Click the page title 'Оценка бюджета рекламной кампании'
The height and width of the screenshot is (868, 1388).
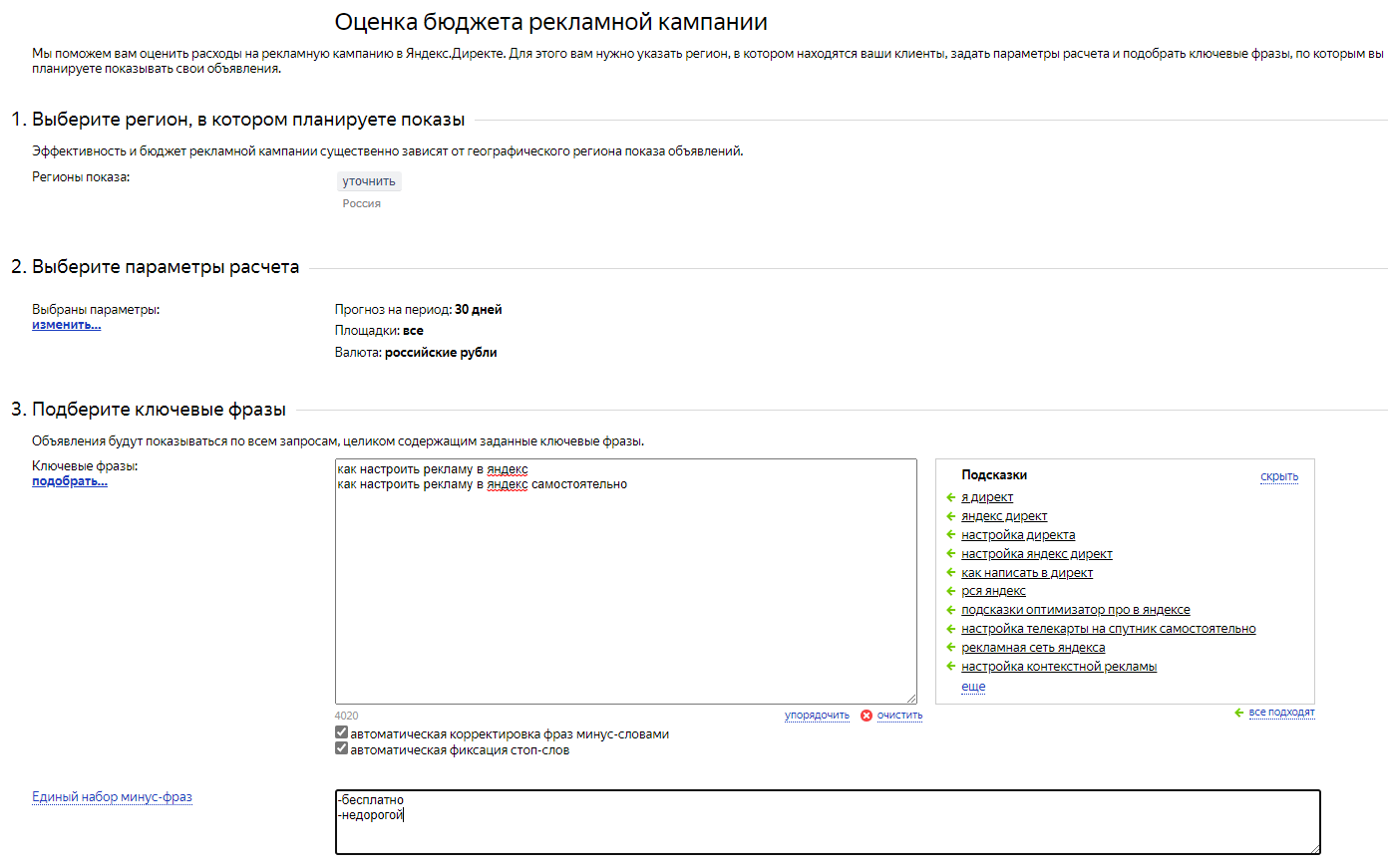click(551, 22)
